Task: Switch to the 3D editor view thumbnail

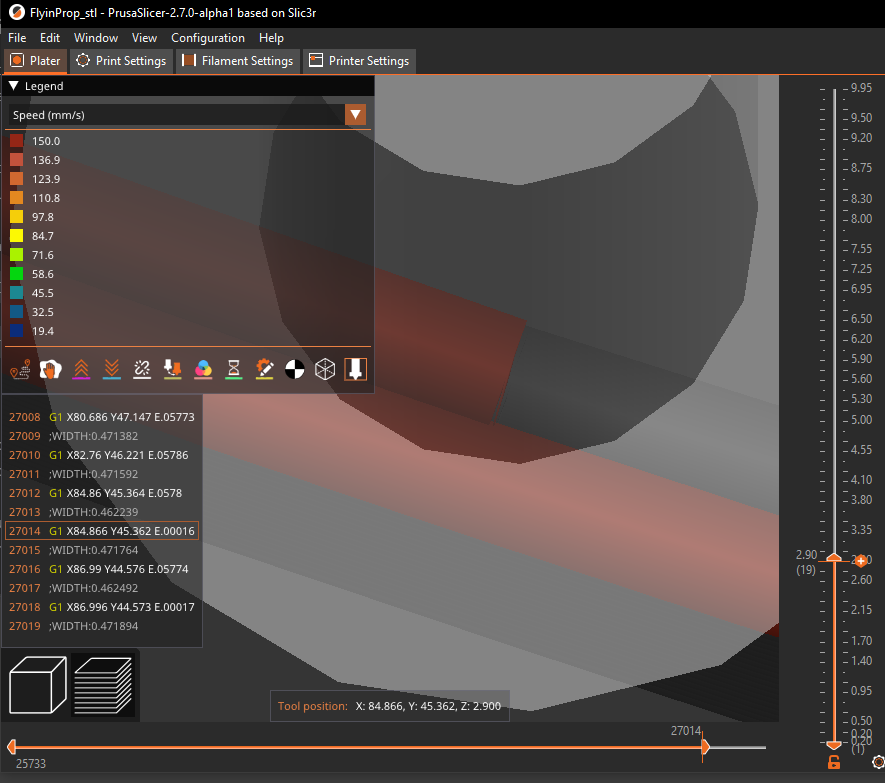Action: [x=37, y=684]
